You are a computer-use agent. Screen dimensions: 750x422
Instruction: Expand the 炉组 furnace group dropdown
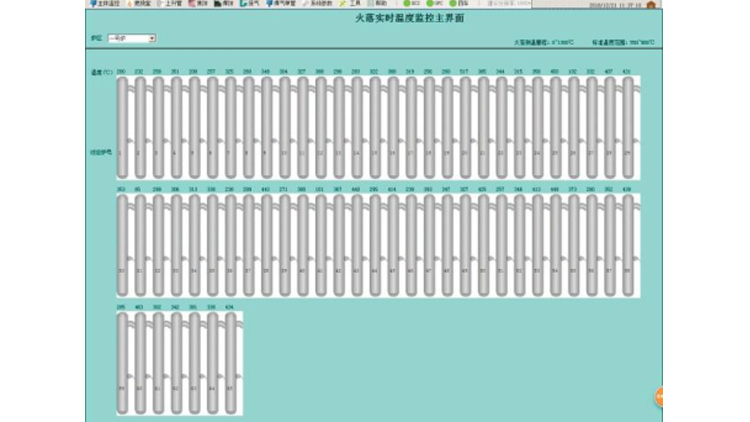(131, 38)
